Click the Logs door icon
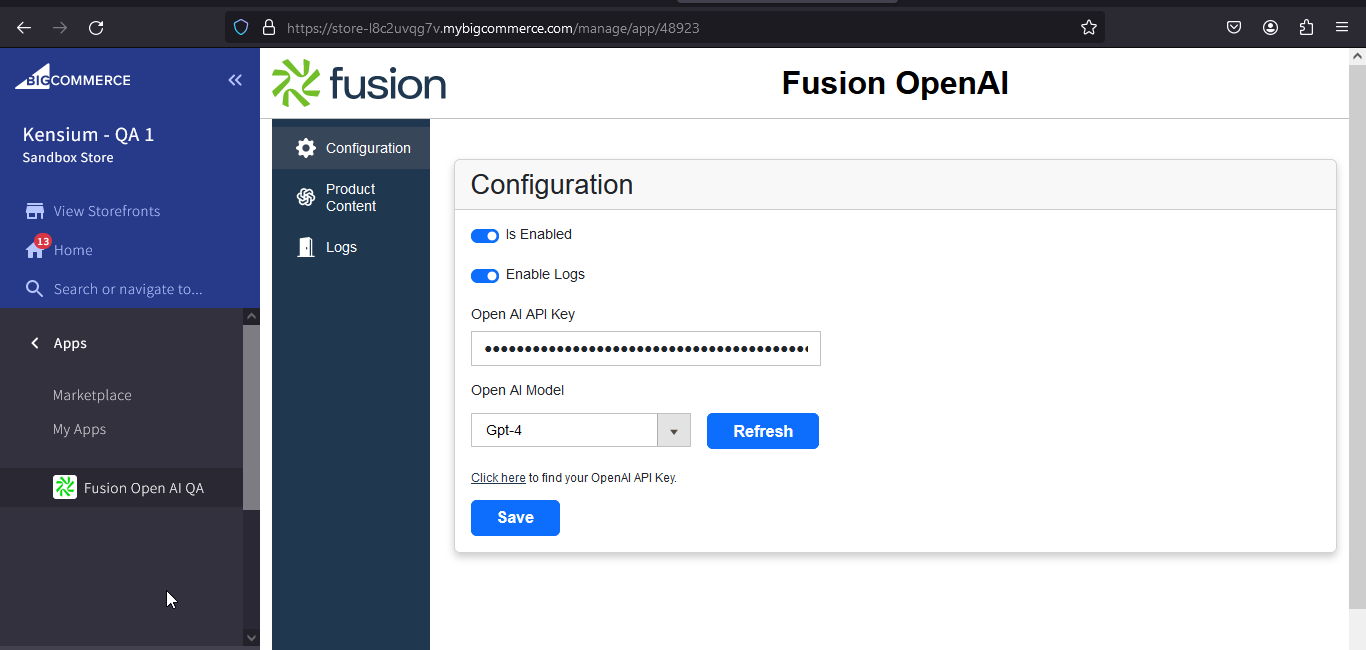Screen dimensions: 1366x650 click(306, 247)
